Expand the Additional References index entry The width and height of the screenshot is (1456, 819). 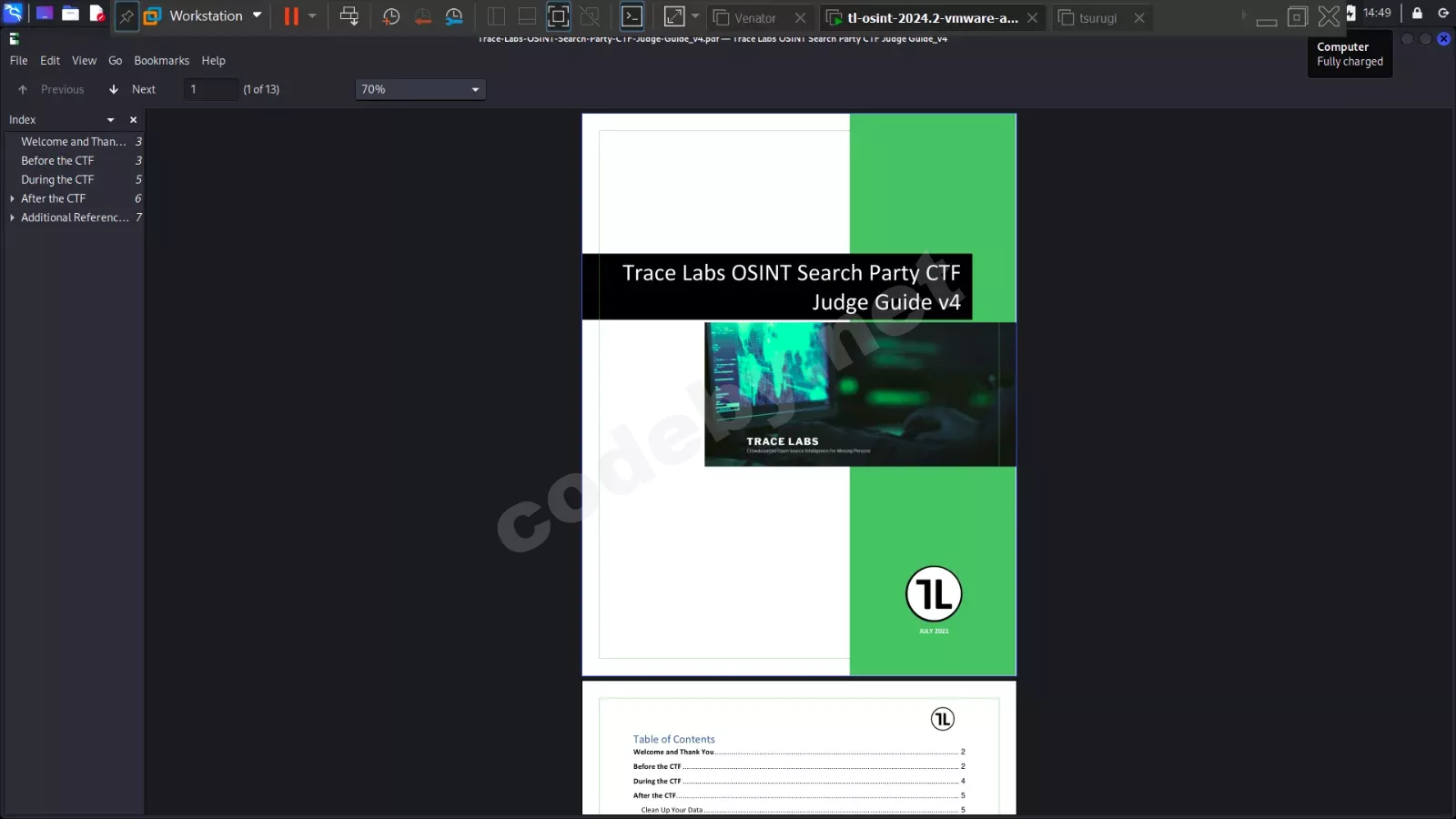coord(12,217)
